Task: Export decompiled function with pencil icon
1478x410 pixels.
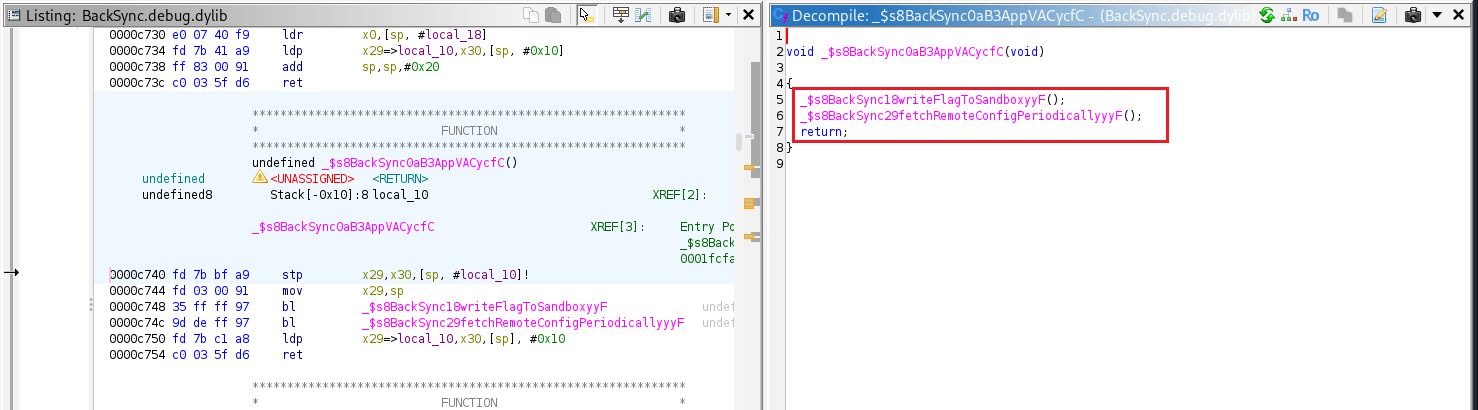Action: [x=1379, y=15]
